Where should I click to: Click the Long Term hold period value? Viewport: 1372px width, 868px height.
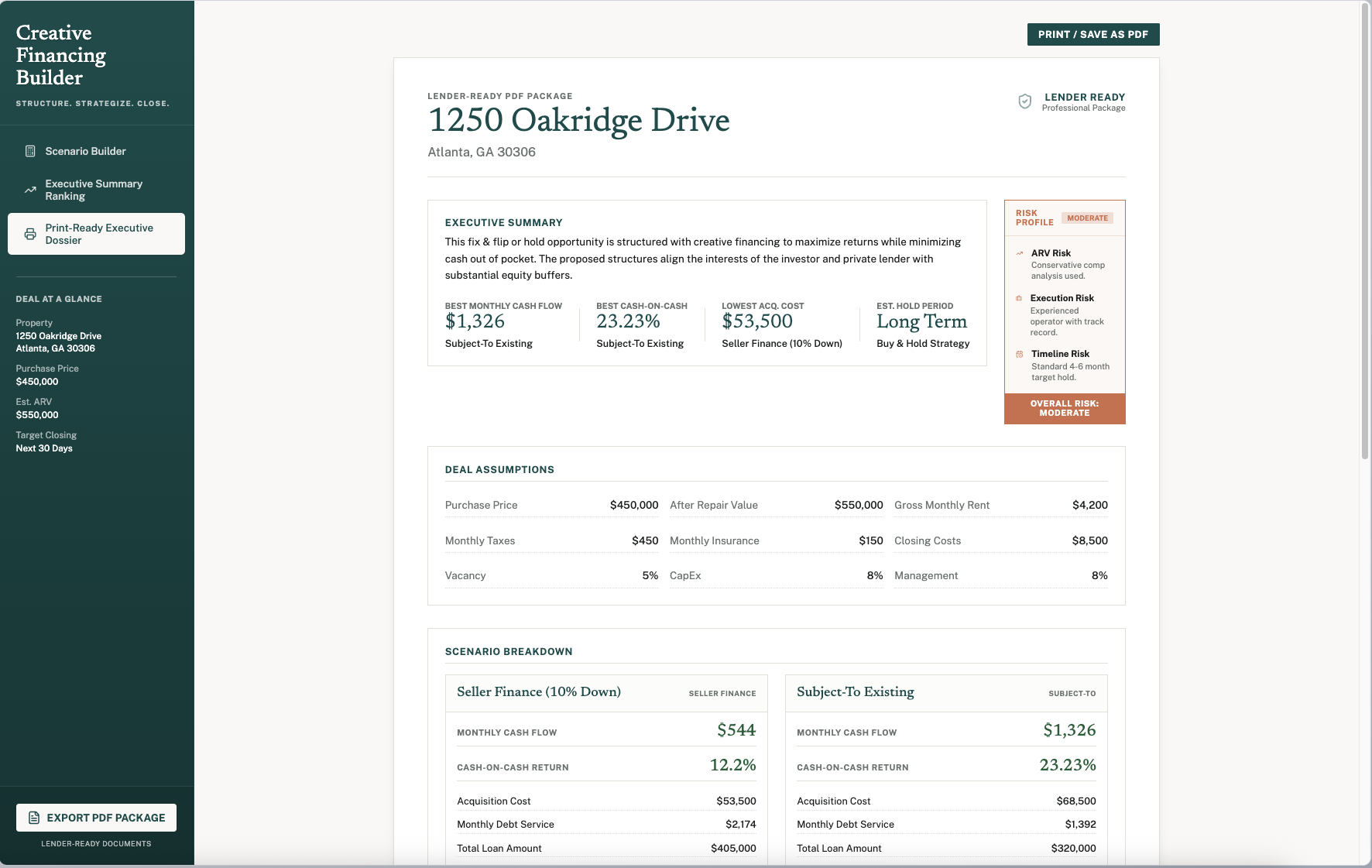click(x=921, y=321)
